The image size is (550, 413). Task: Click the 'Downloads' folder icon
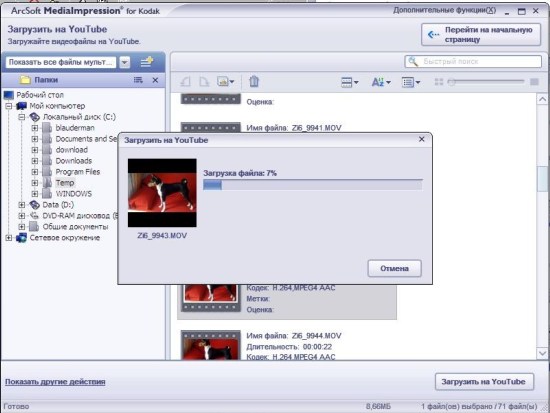pos(47,161)
